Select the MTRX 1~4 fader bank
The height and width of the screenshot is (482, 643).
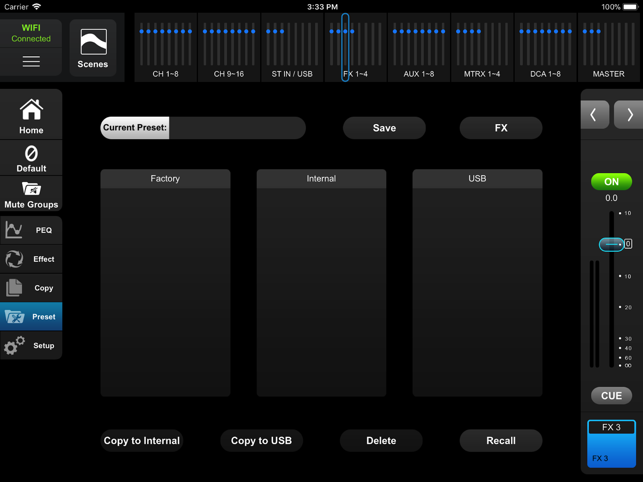(482, 48)
